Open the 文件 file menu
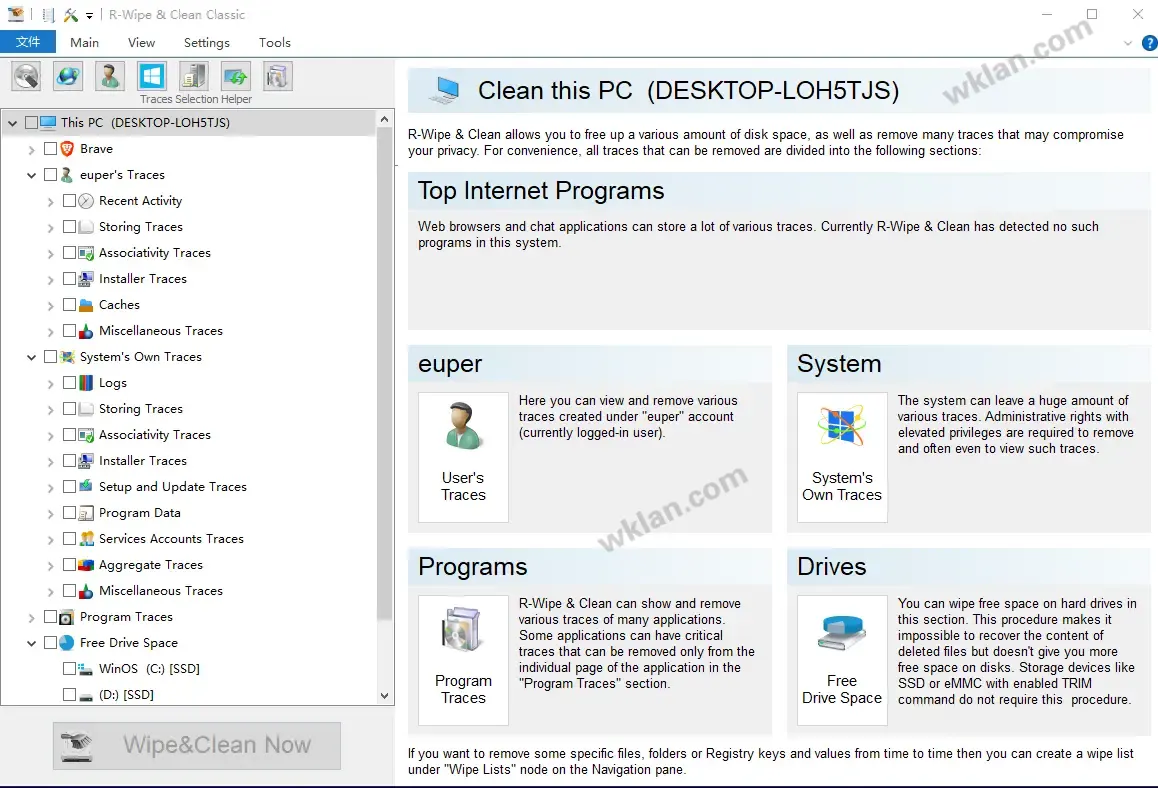Image resolution: width=1158 pixels, height=788 pixels. 28,42
